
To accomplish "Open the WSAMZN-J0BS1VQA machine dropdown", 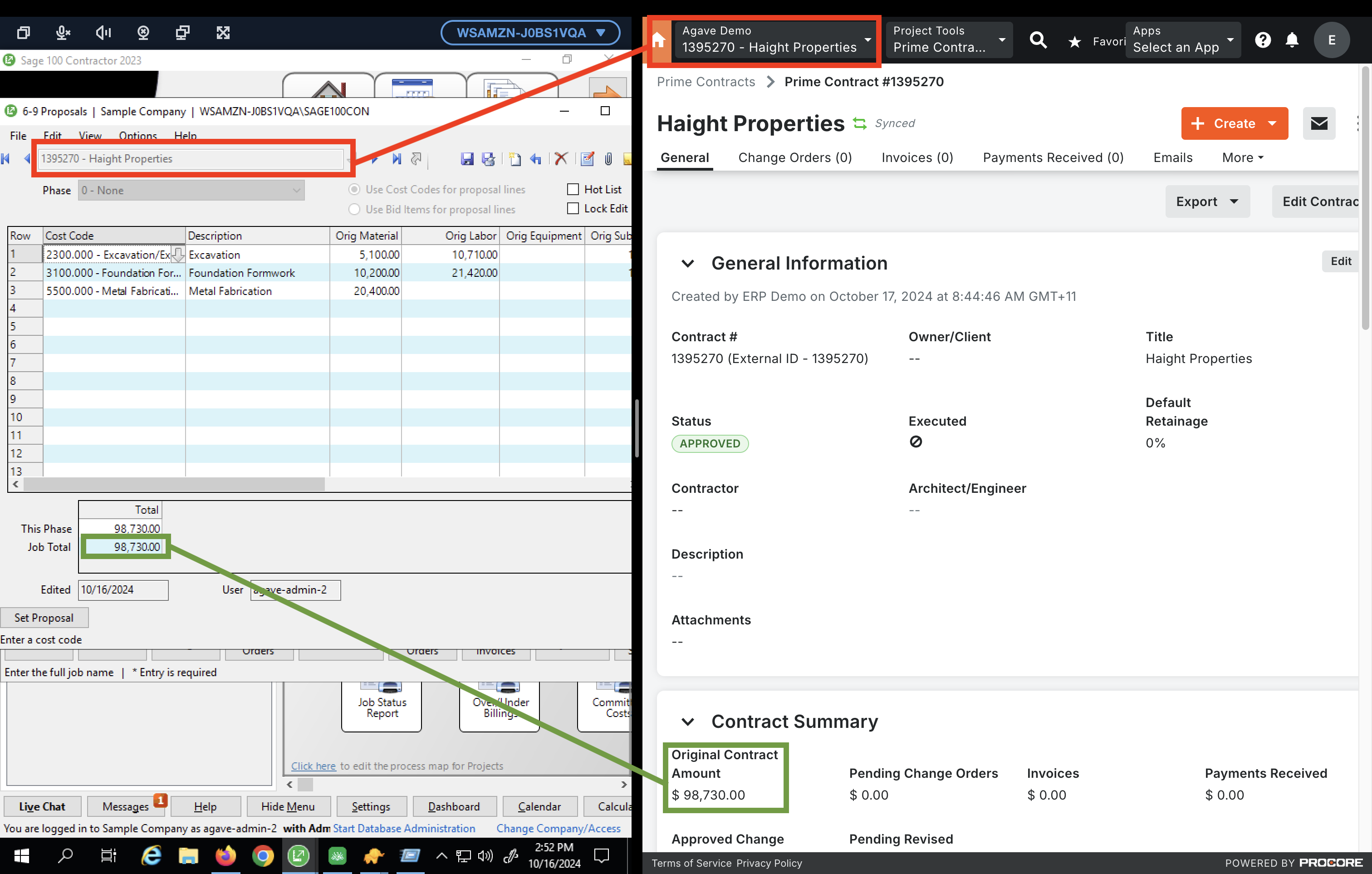I will tap(530, 33).
